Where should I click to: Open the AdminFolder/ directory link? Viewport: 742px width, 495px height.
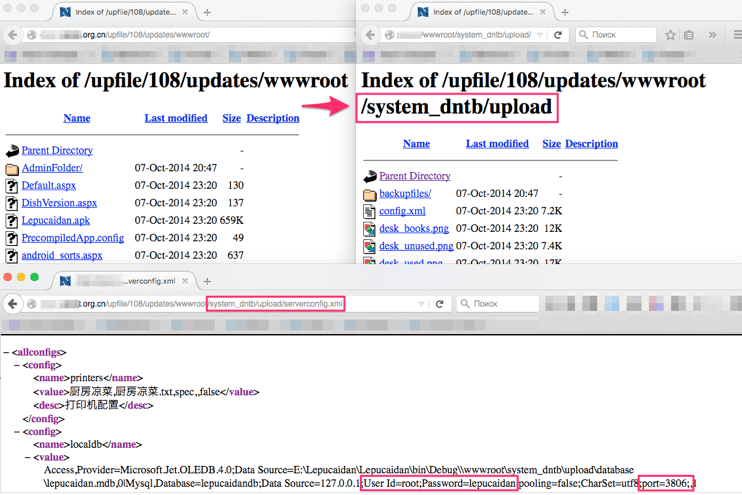coord(52,168)
